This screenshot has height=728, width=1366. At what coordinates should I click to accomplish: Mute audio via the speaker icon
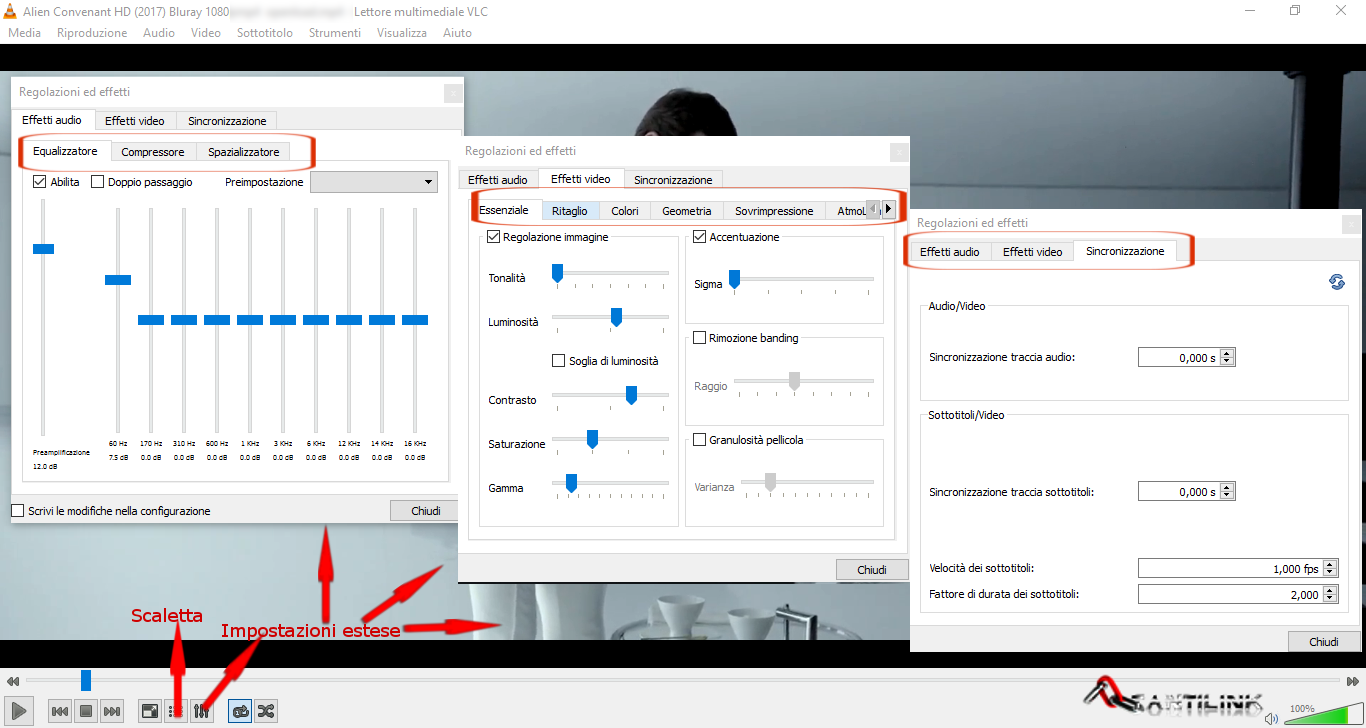coord(1271,717)
